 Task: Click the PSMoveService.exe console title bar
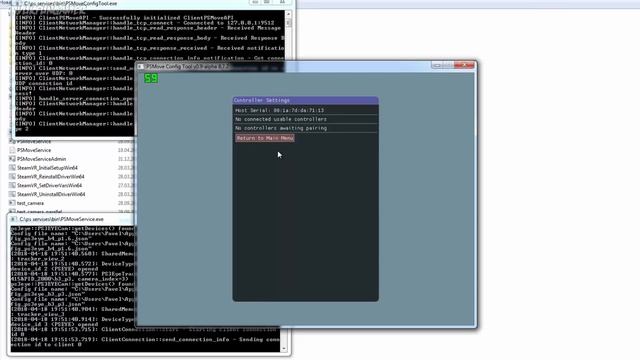71,219
